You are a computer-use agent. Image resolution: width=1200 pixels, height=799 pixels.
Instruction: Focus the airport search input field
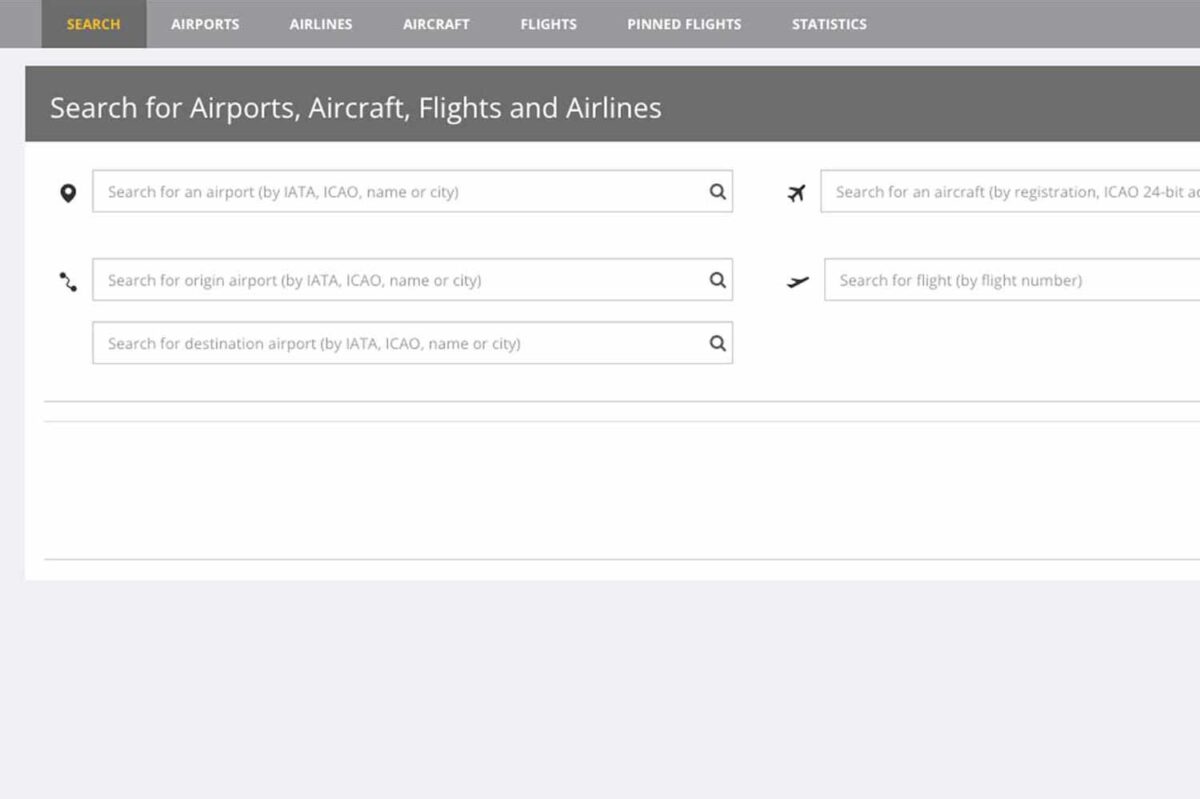pyautogui.click(x=400, y=192)
